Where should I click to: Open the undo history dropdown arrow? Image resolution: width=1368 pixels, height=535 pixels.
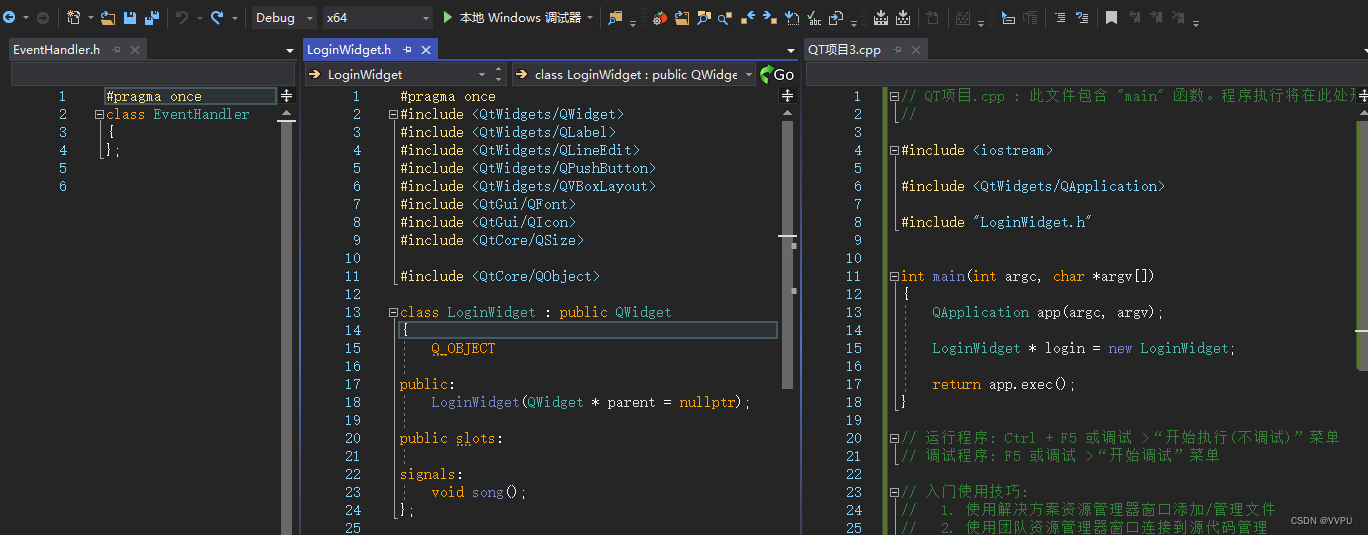[x=199, y=18]
